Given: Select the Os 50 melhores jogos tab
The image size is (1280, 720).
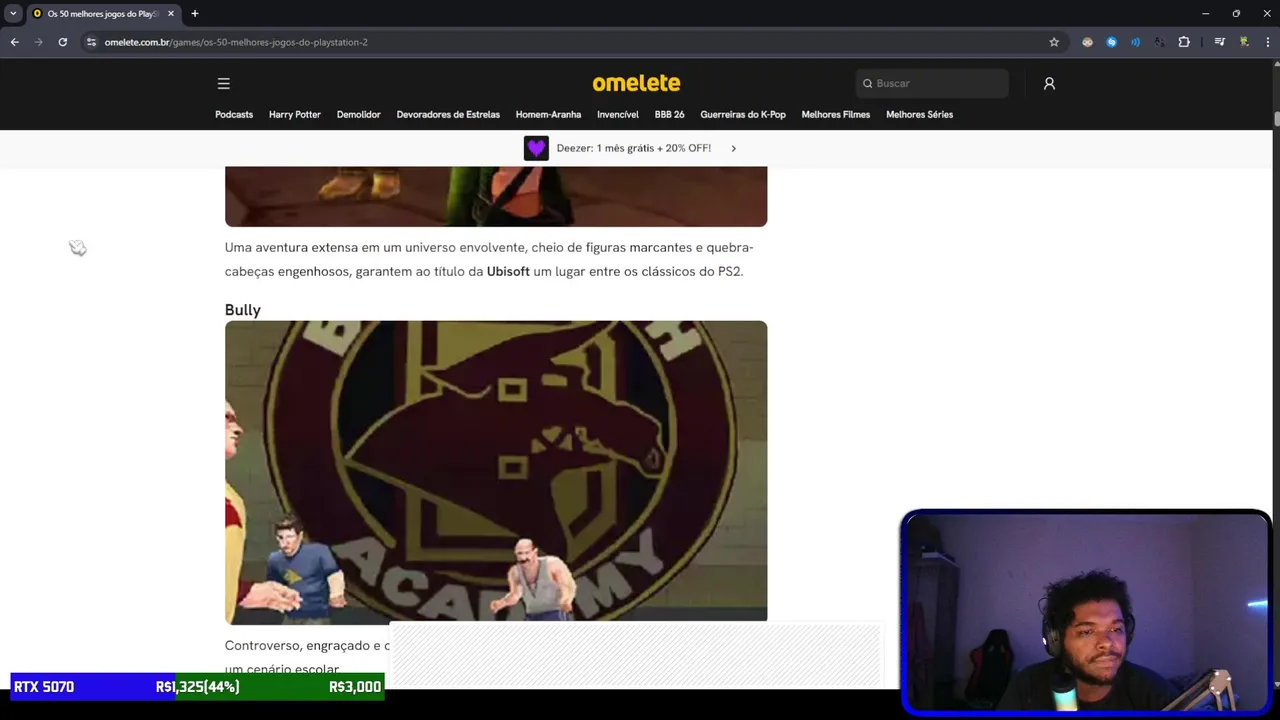Looking at the screenshot, I should tap(103, 13).
